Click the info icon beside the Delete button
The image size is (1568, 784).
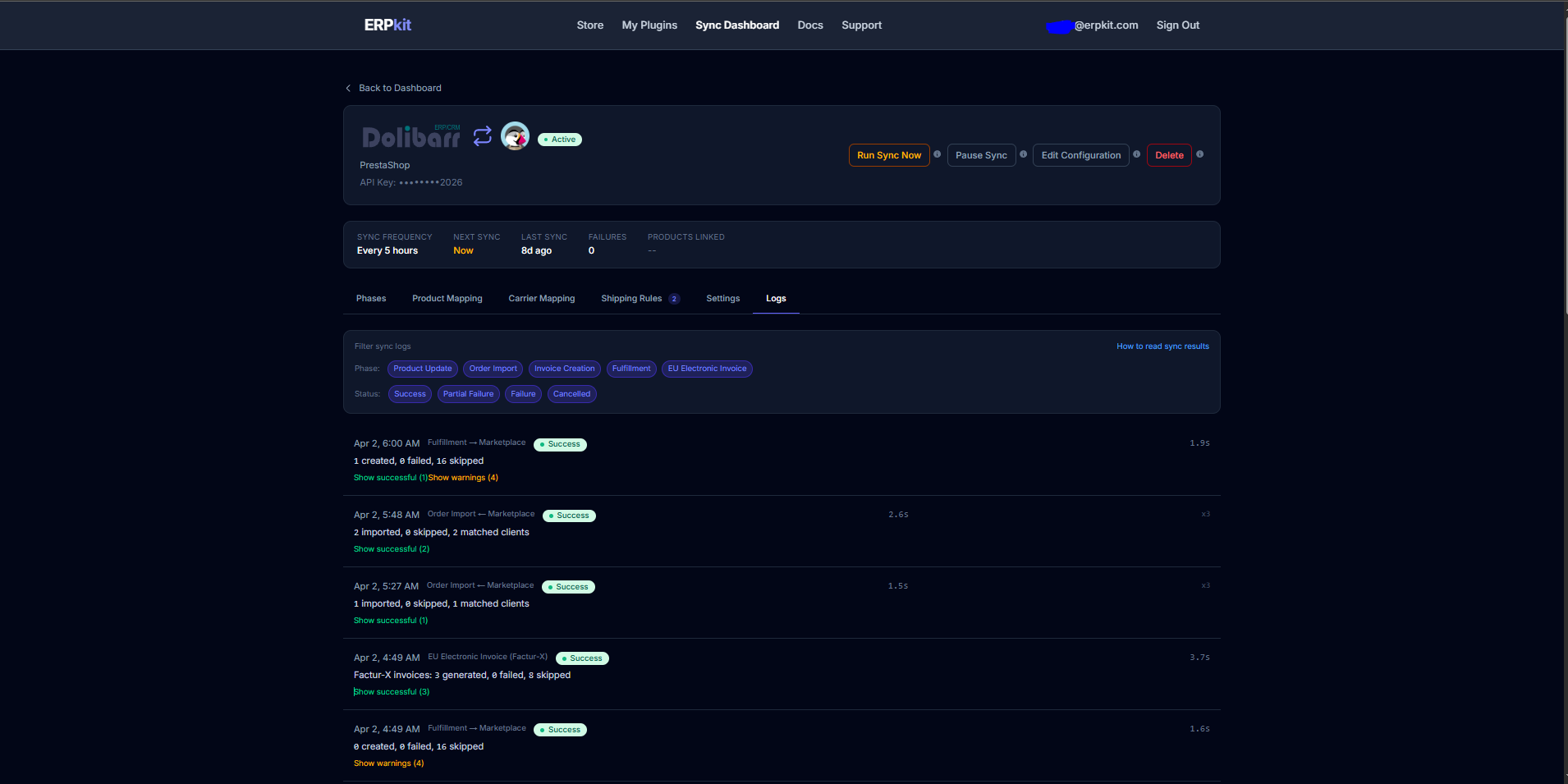click(1199, 154)
